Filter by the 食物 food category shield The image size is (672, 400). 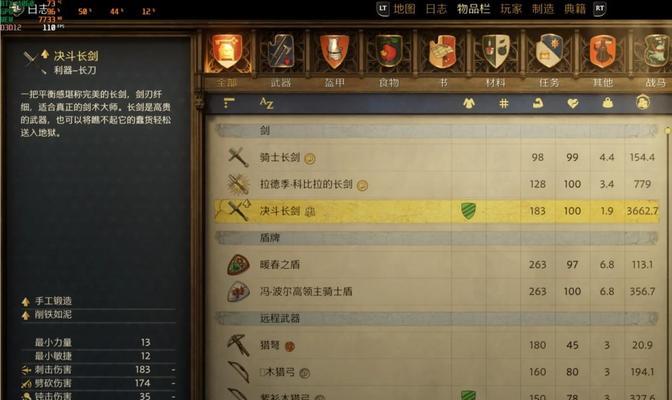[x=388, y=52]
